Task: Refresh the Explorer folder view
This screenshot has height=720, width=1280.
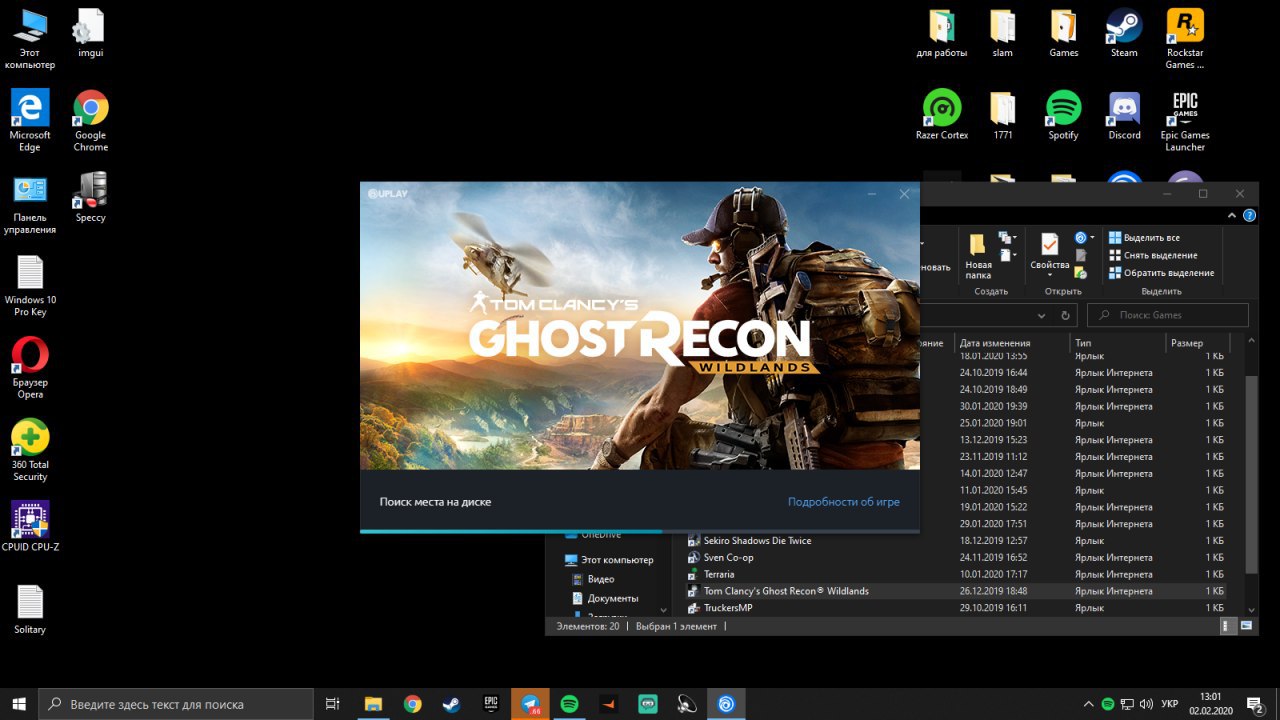Action: [1066, 315]
